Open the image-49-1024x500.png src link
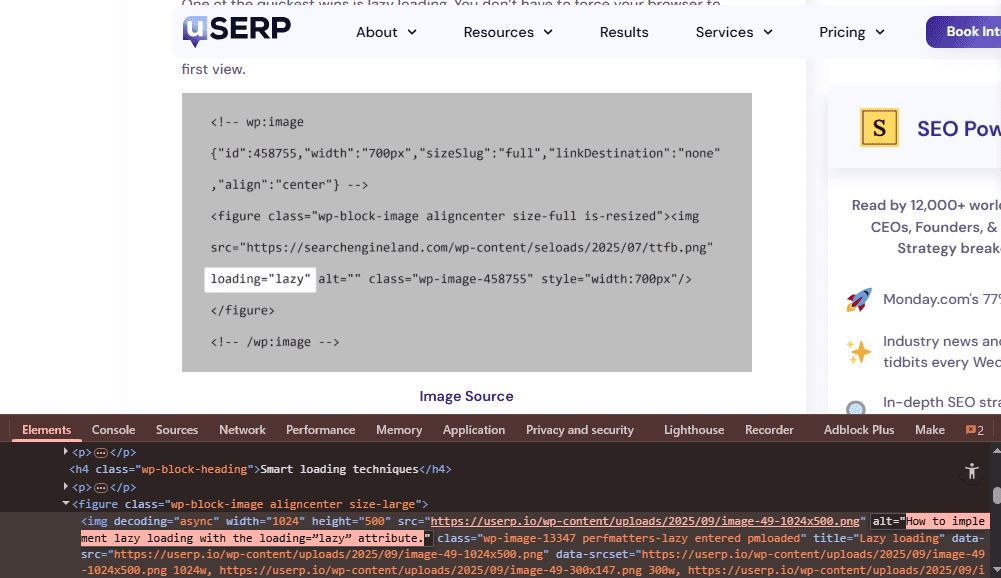The image size is (1001, 578). point(645,521)
